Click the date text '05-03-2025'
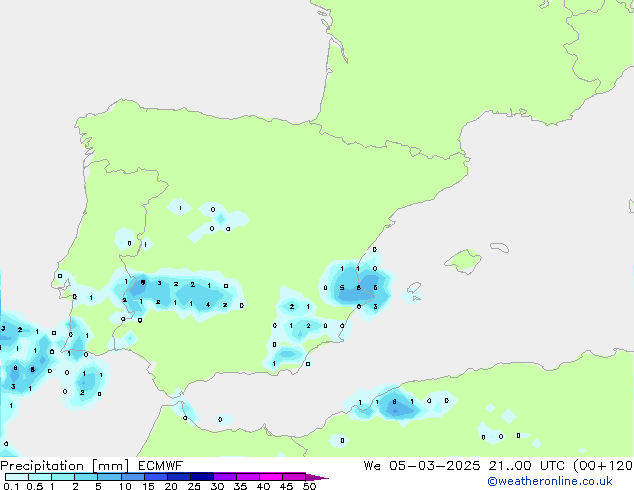634x490 pixels. coord(435,466)
